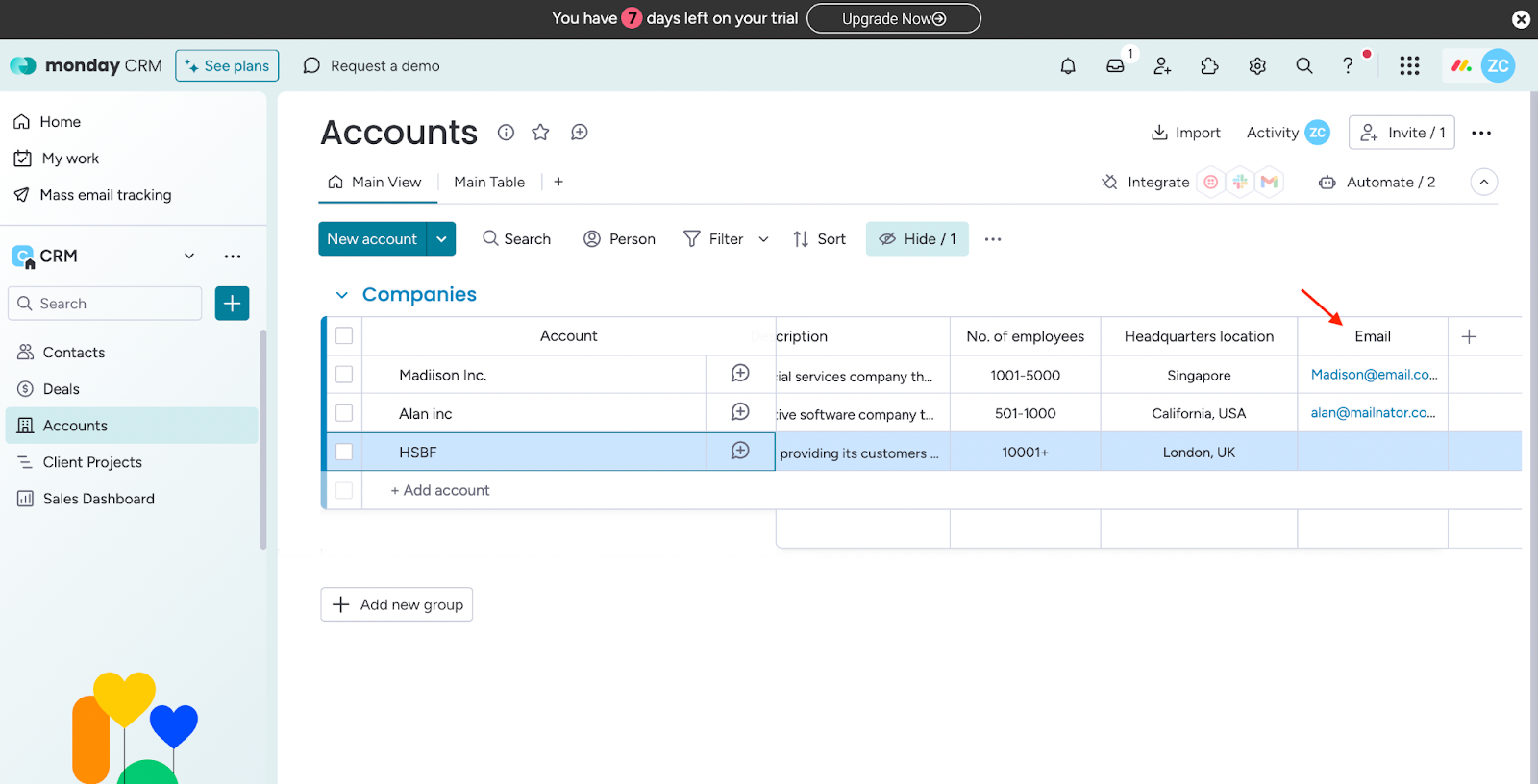Close the trial banner
This screenshot has height=784, width=1538.
coord(1521,19)
